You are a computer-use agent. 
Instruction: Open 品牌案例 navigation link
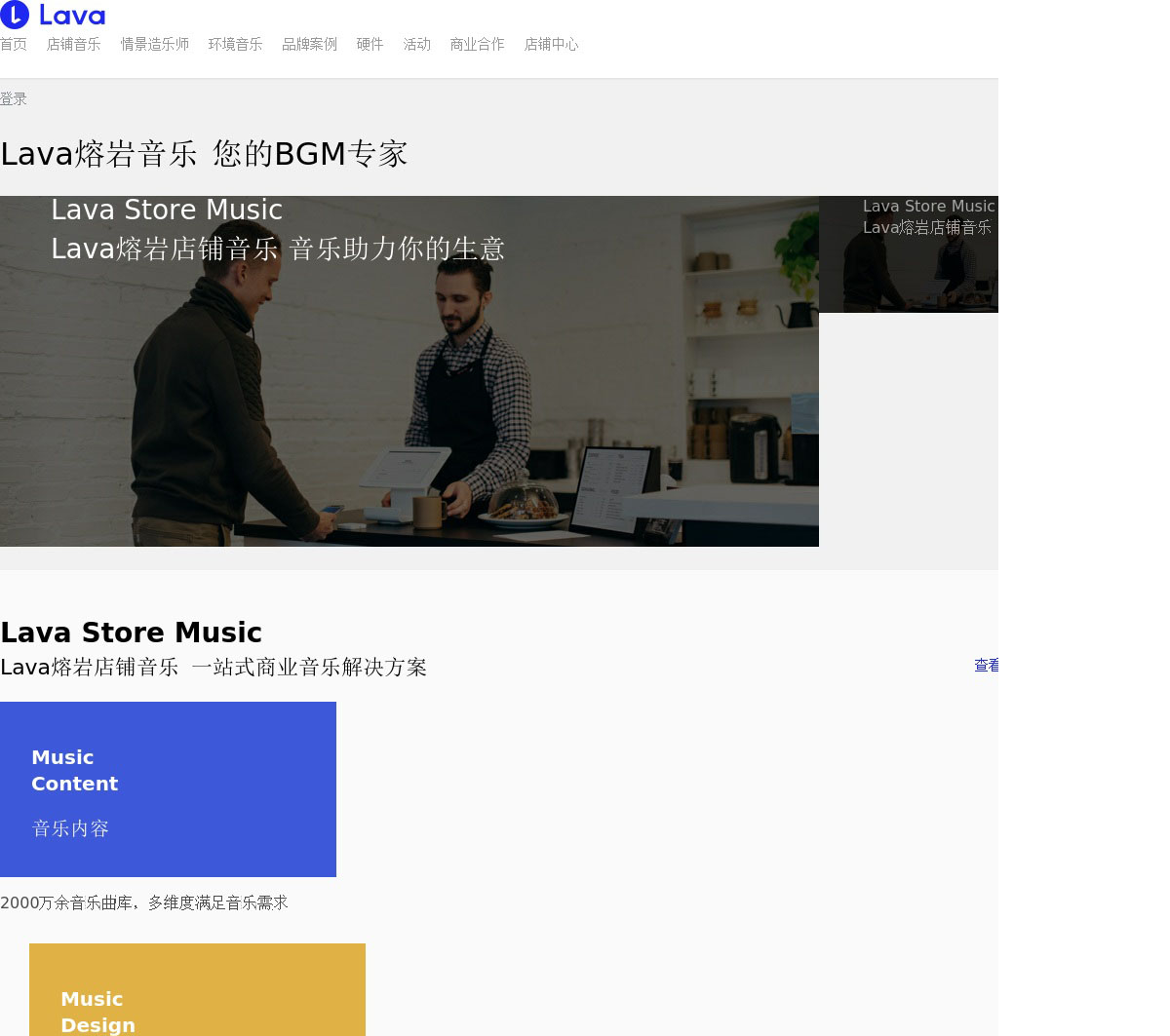[310, 45]
